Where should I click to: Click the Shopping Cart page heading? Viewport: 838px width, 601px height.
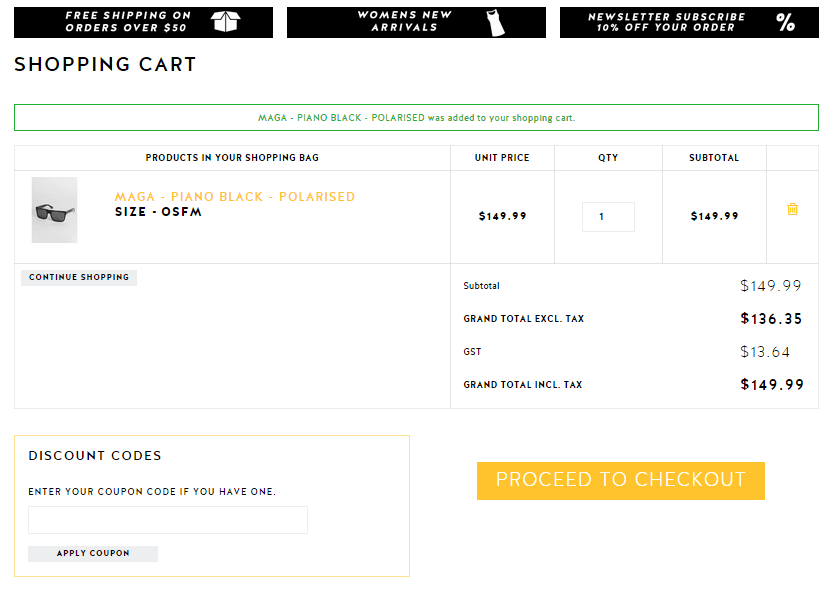[x=105, y=65]
